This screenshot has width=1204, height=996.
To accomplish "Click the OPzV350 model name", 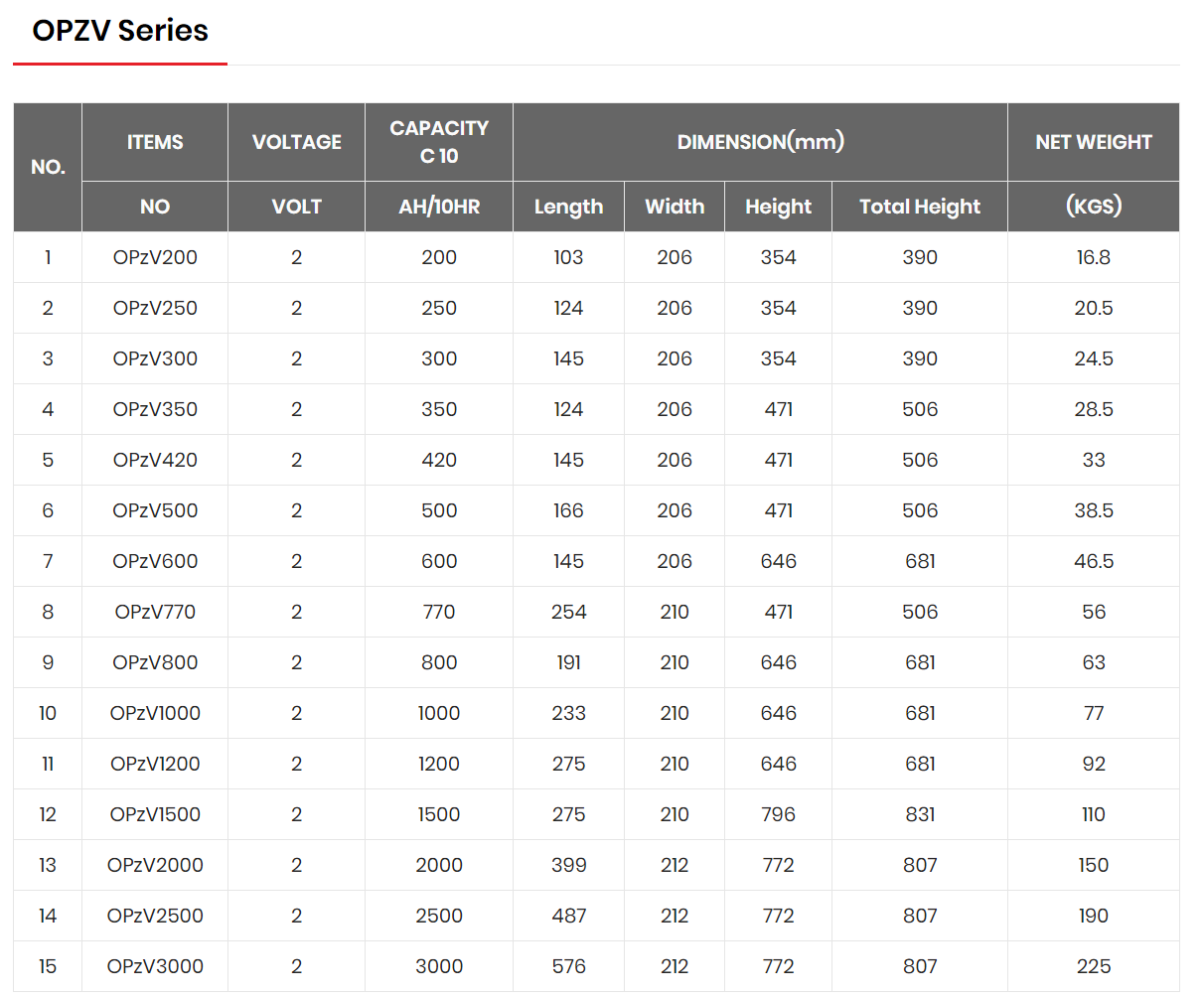I will pos(155,409).
